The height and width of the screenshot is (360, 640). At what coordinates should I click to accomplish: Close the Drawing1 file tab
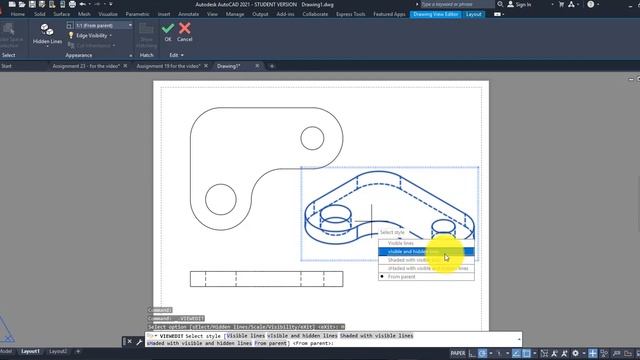tap(257, 66)
